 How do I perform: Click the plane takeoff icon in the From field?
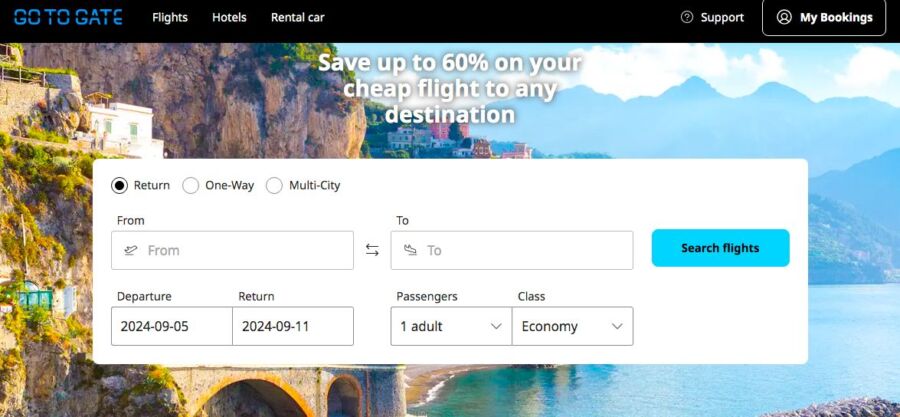(x=131, y=250)
